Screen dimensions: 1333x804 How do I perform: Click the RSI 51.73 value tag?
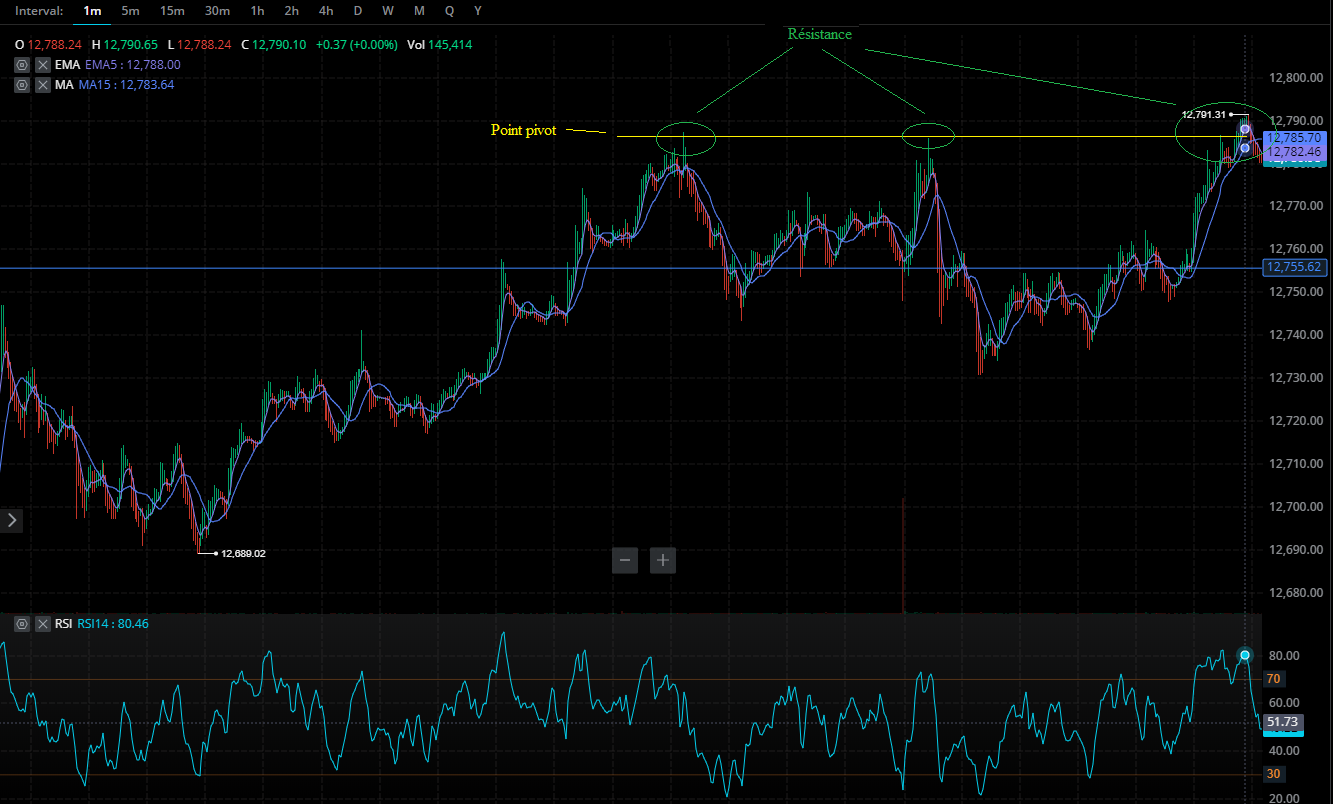(x=1281, y=722)
